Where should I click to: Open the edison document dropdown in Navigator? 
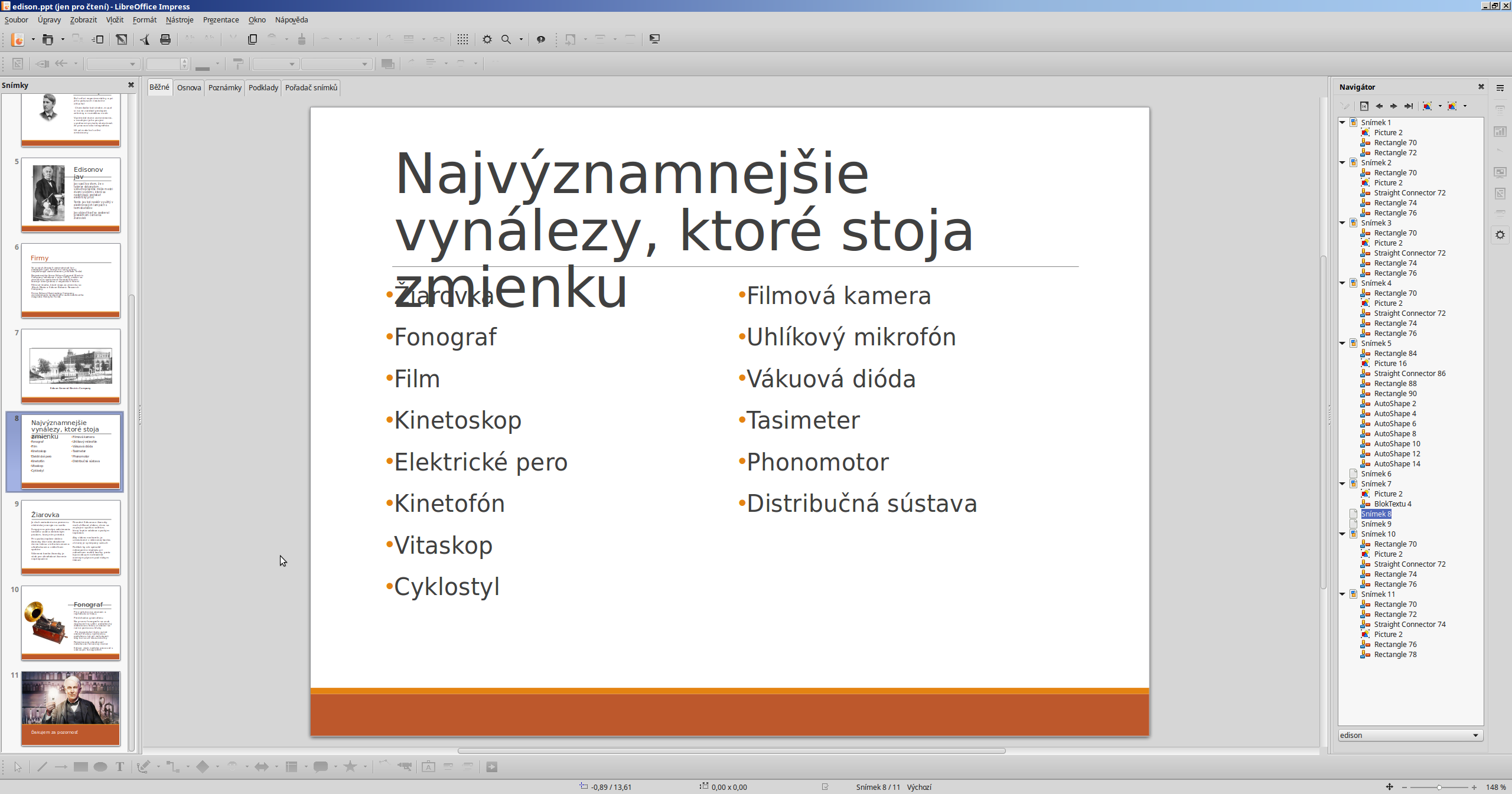pyautogui.click(x=1475, y=735)
